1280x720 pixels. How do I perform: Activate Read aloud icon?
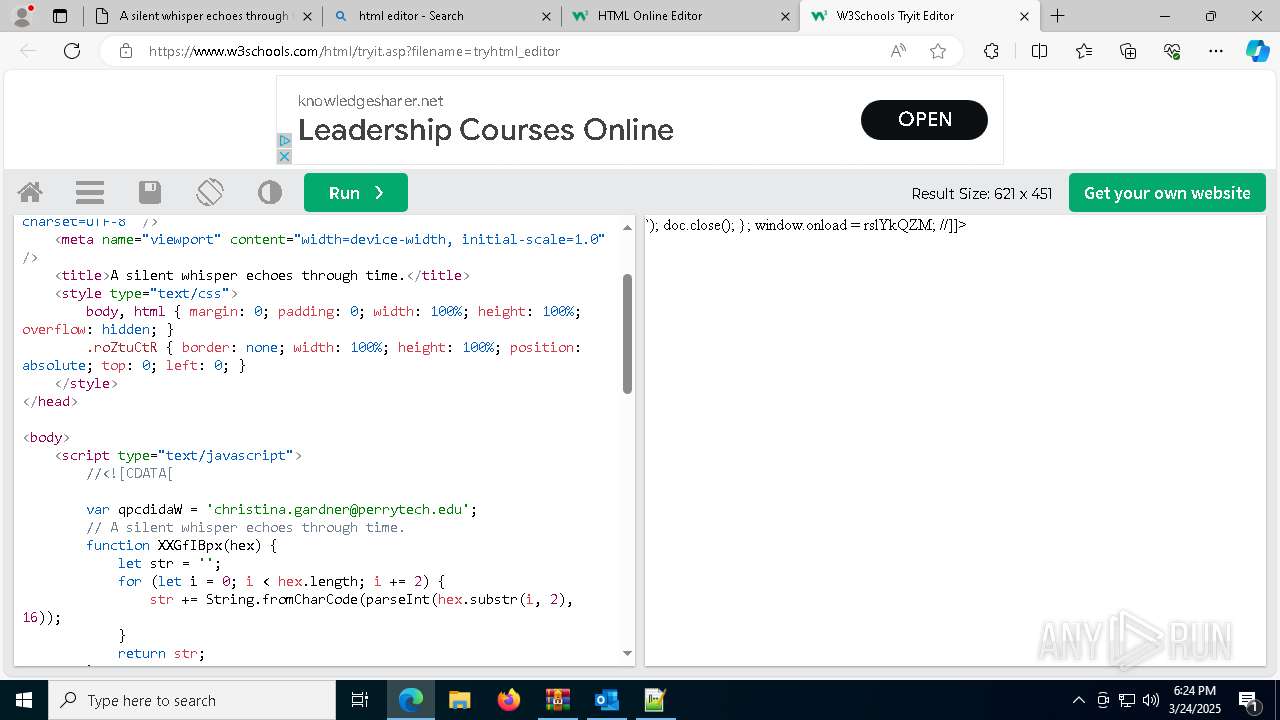[x=898, y=51]
